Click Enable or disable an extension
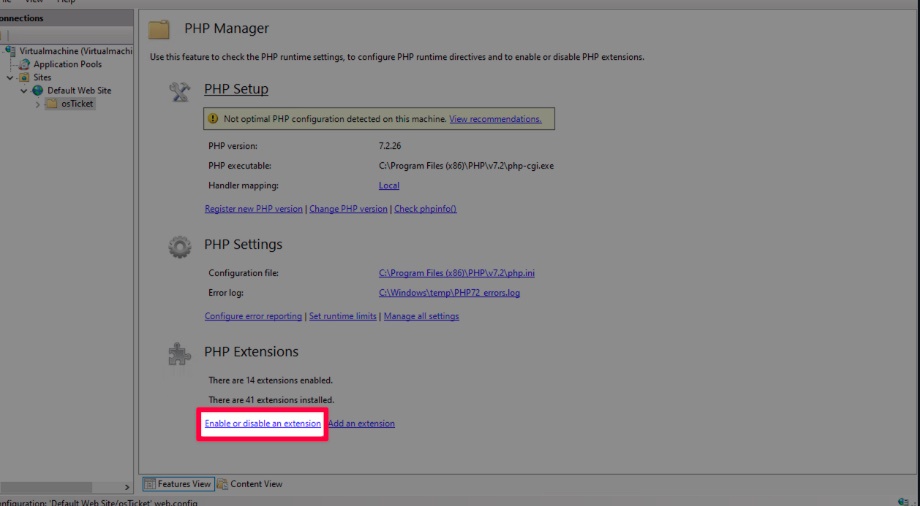 [x=263, y=424]
